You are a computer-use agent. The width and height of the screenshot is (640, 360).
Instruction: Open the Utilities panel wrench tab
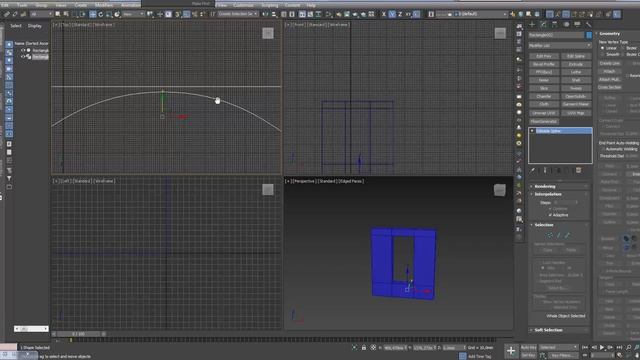pyautogui.click(x=588, y=24)
